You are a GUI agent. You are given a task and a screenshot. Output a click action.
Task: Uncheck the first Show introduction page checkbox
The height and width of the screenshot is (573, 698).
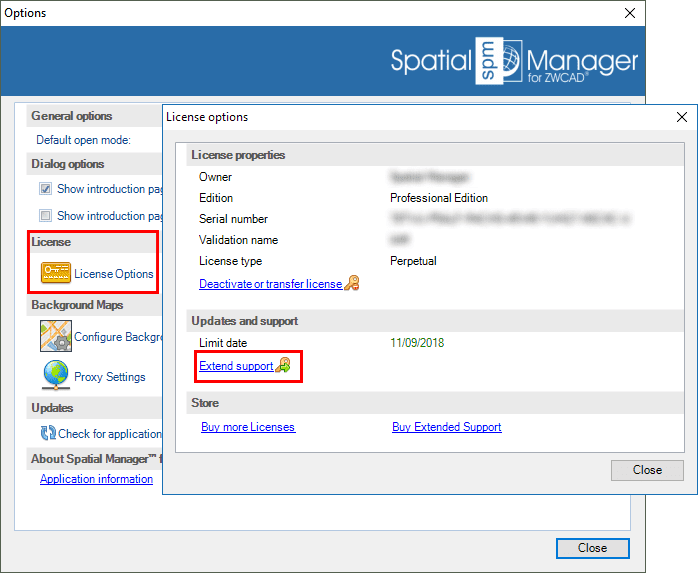[x=45, y=188]
